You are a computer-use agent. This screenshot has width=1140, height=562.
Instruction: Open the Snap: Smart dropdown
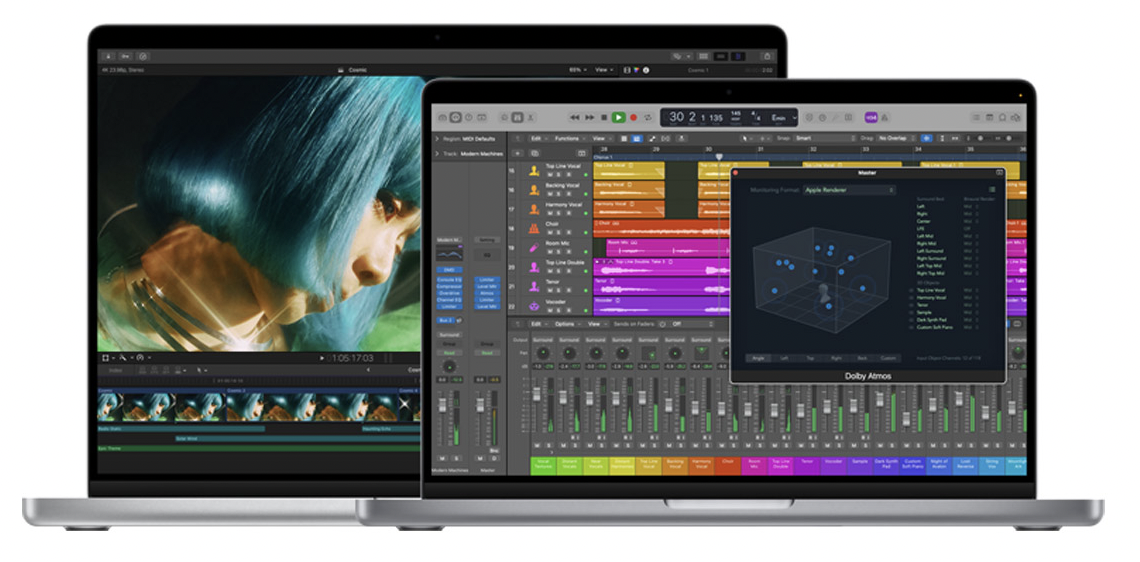coord(824,138)
